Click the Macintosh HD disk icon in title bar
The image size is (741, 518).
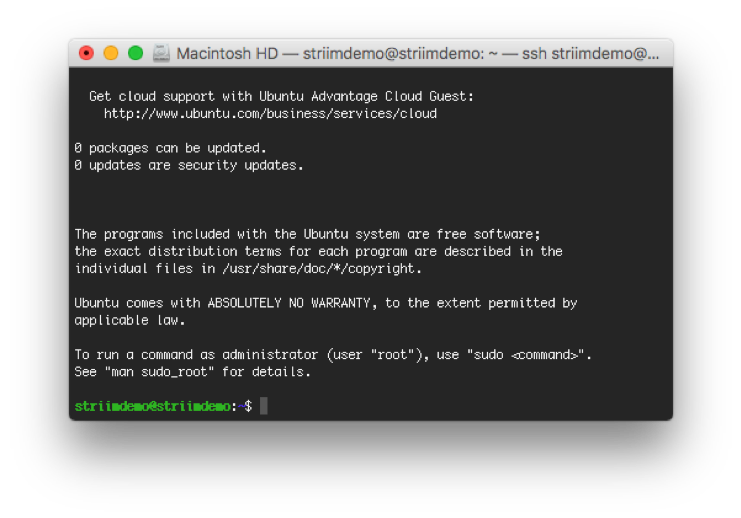click(161, 53)
